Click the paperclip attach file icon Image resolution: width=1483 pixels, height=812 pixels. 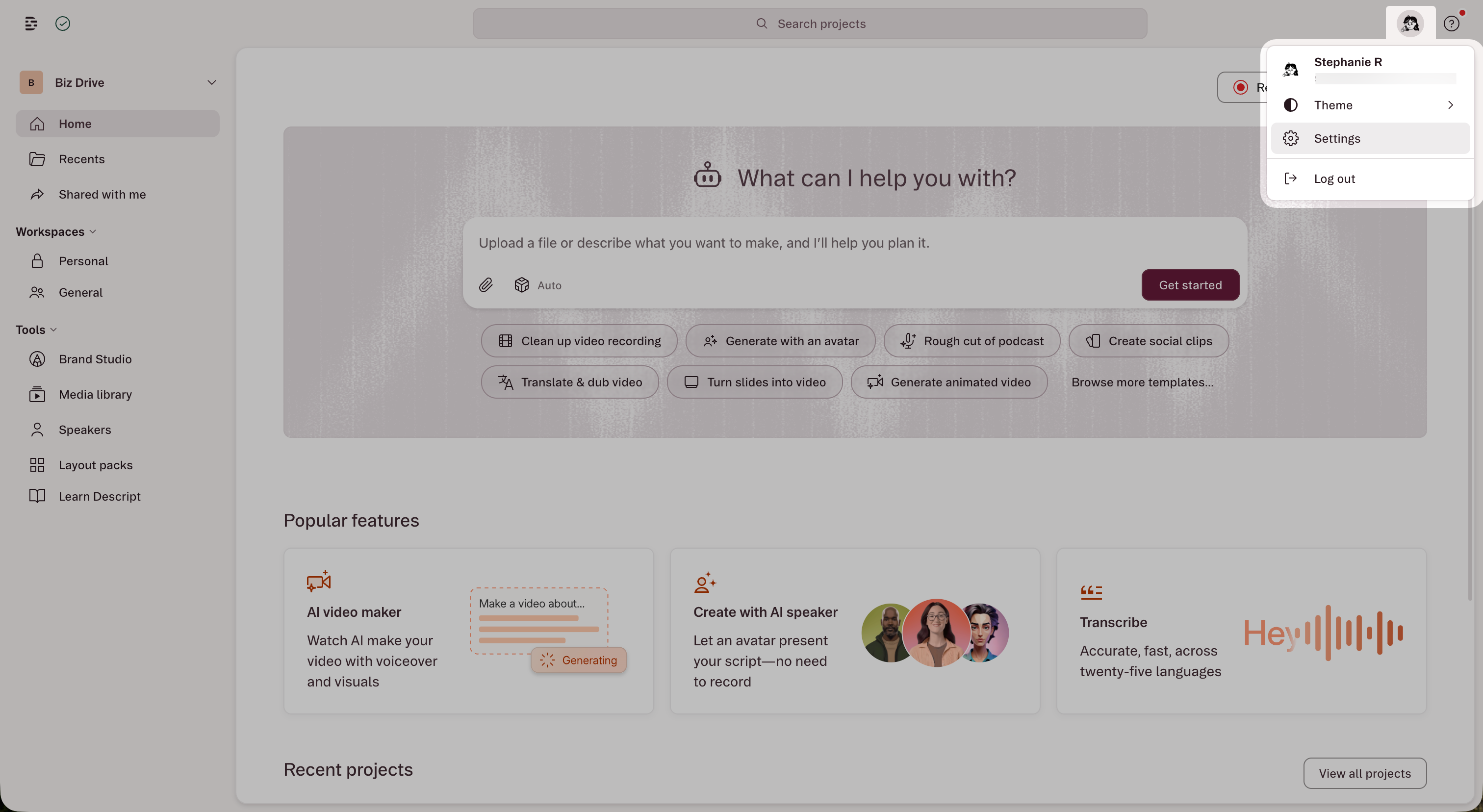tap(486, 285)
